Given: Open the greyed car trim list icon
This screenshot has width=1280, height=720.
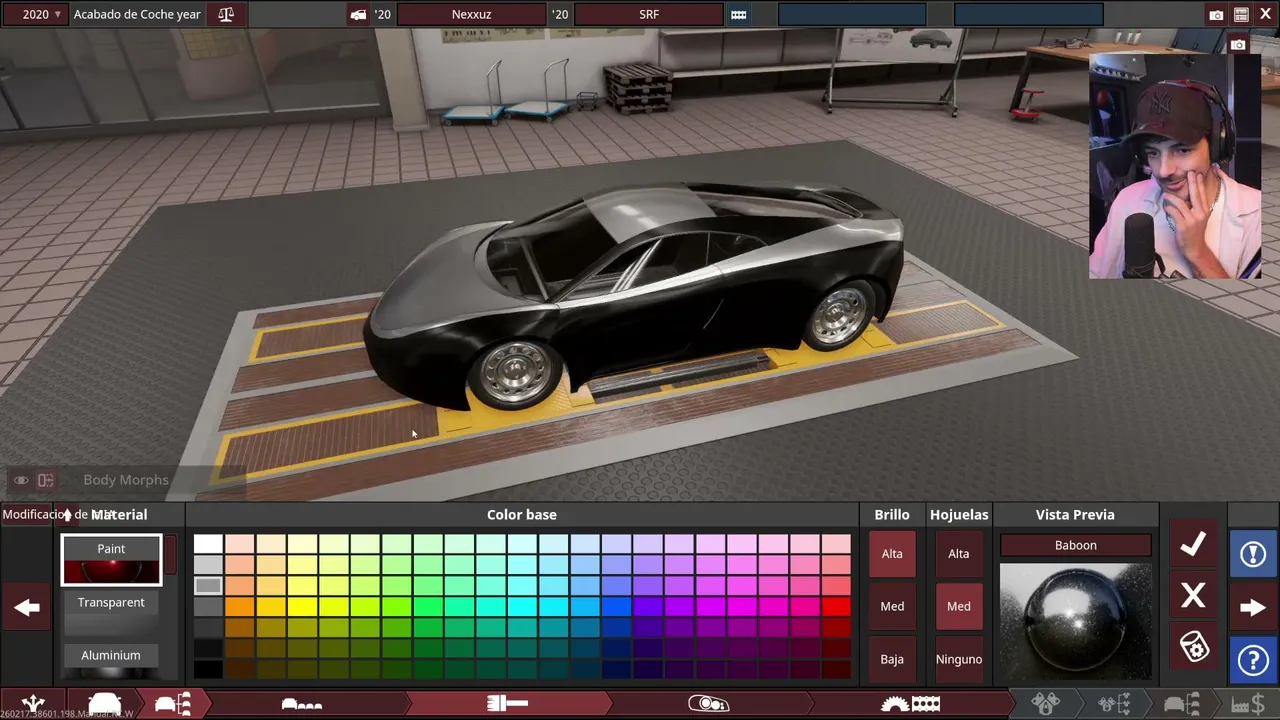Looking at the screenshot, I should click(1181, 704).
